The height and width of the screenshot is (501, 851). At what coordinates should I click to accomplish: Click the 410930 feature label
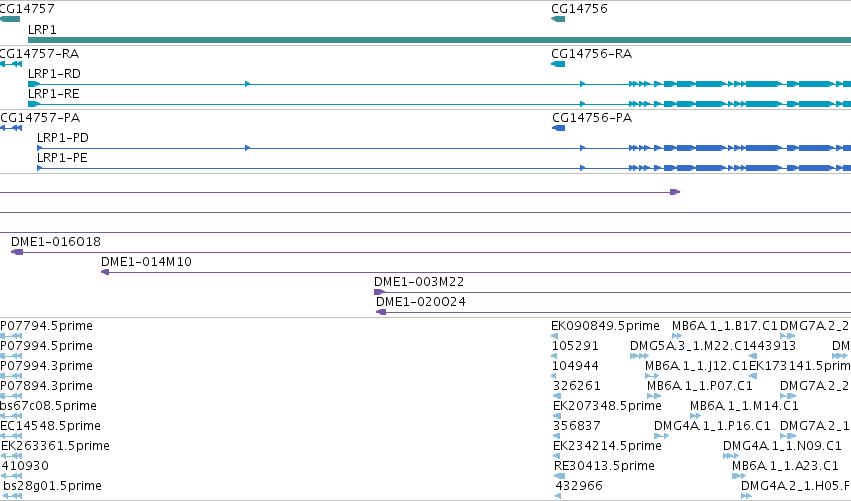(x=26, y=466)
